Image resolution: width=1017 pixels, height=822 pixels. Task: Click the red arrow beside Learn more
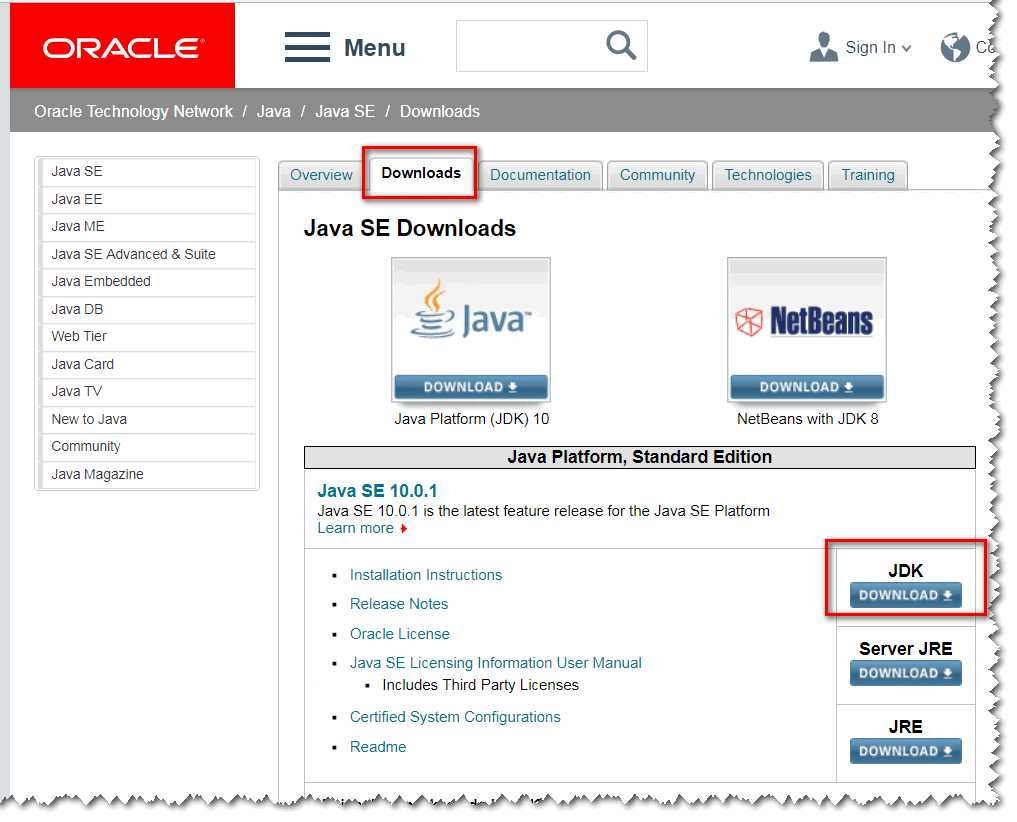pyautogui.click(x=403, y=529)
